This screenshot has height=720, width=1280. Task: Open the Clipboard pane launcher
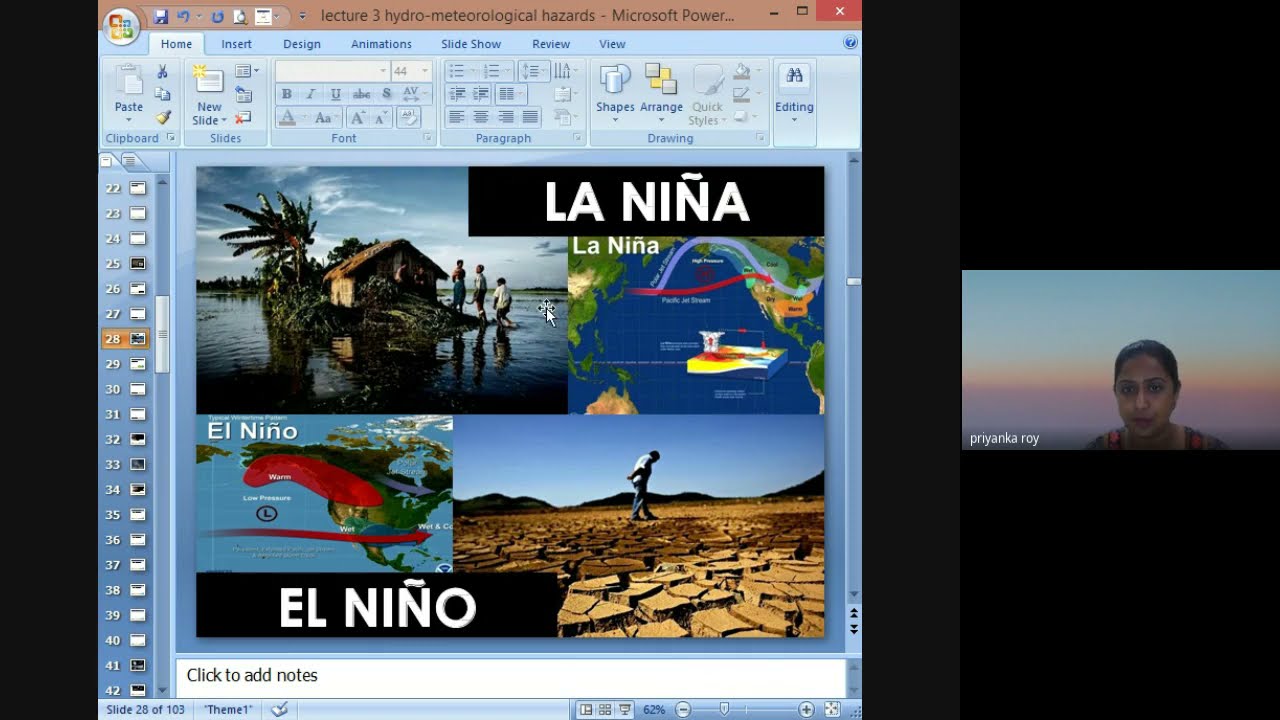point(170,138)
